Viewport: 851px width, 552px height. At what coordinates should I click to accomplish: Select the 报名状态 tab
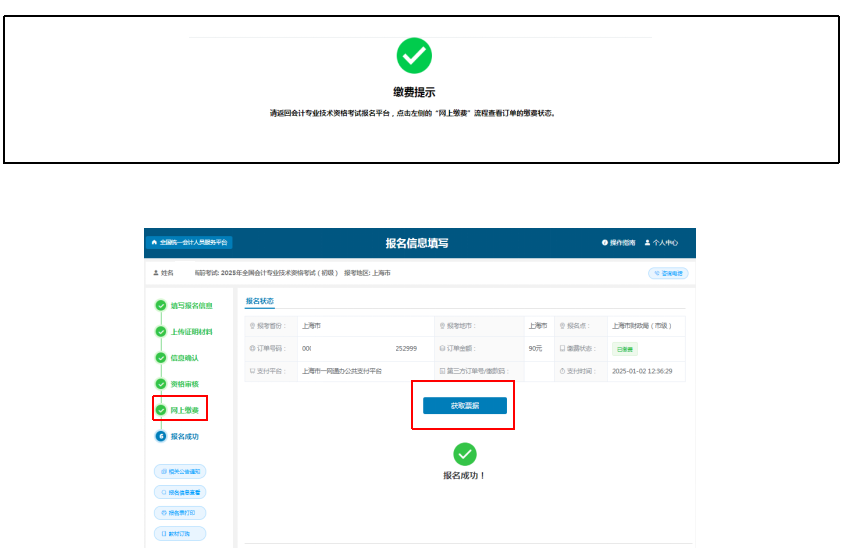tap(259, 300)
